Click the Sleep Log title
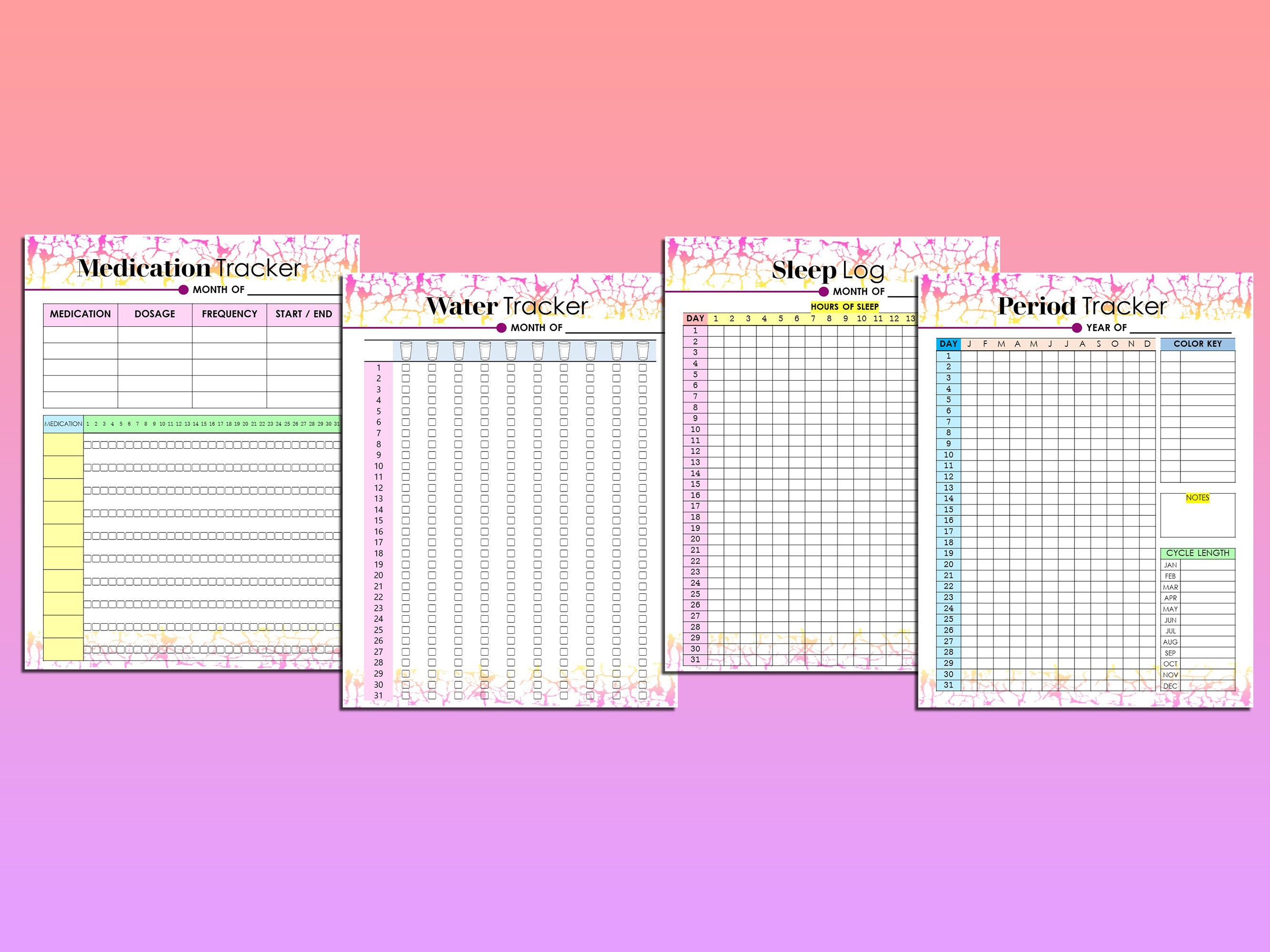The height and width of the screenshot is (952, 1270). coord(828,270)
